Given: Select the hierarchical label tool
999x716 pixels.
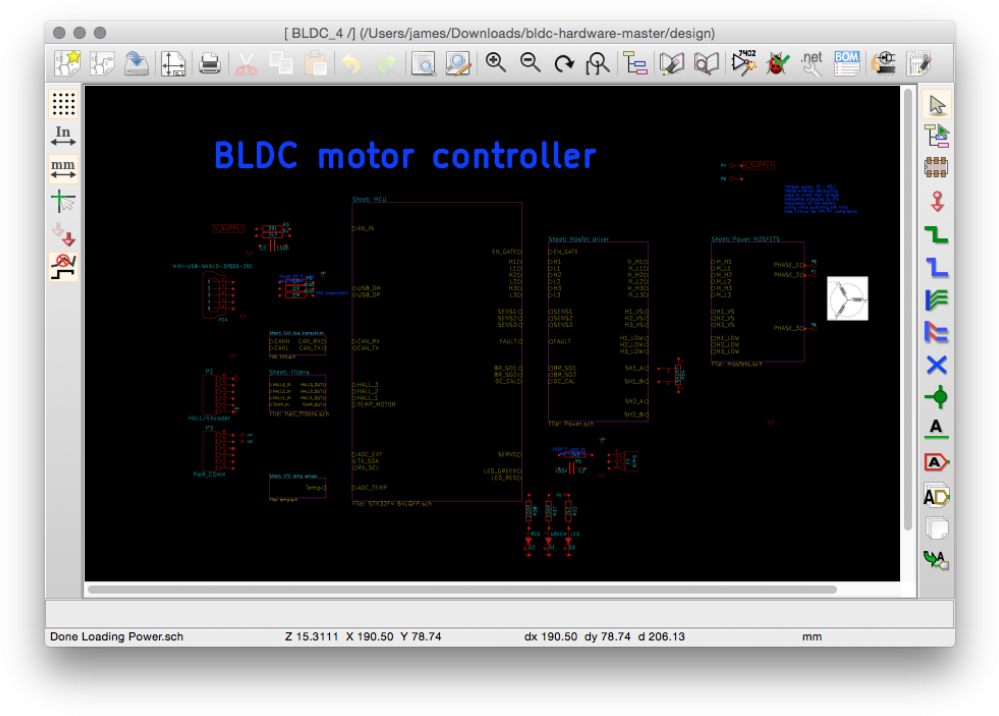Looking at the screenshot, I should [937, 496].
